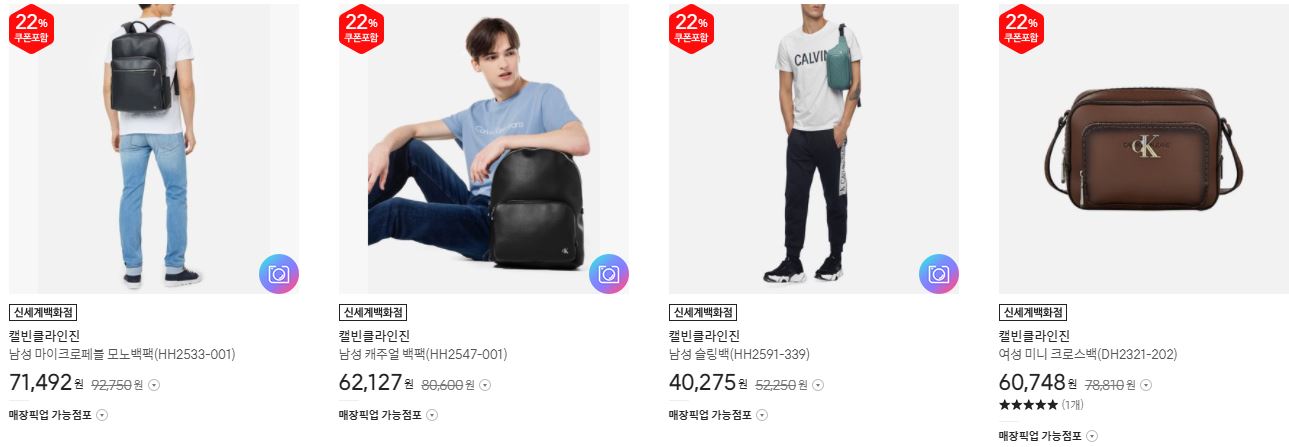Open the 남성 캐주얼 백팩(HH2547-001) product link
The image size is (1289, 447).
coord(423,354)
